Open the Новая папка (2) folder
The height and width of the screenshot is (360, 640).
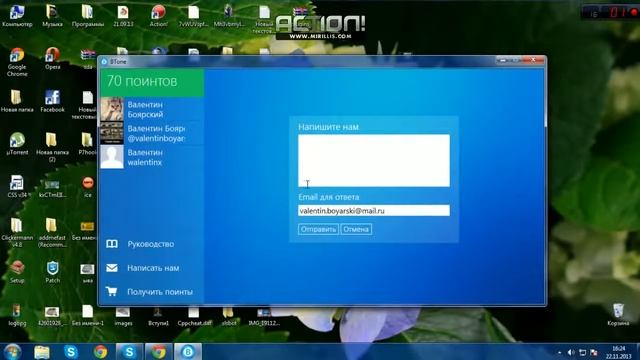53,147
